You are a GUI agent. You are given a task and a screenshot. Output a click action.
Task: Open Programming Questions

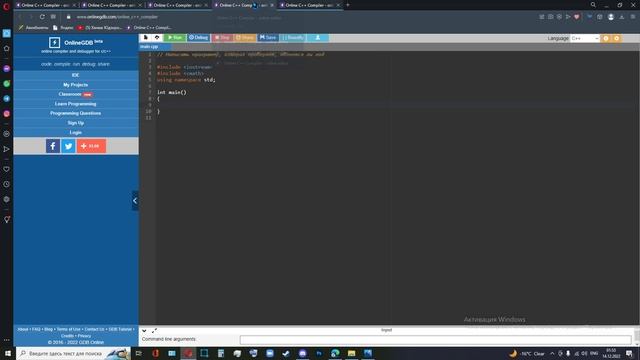coord(76,113)
